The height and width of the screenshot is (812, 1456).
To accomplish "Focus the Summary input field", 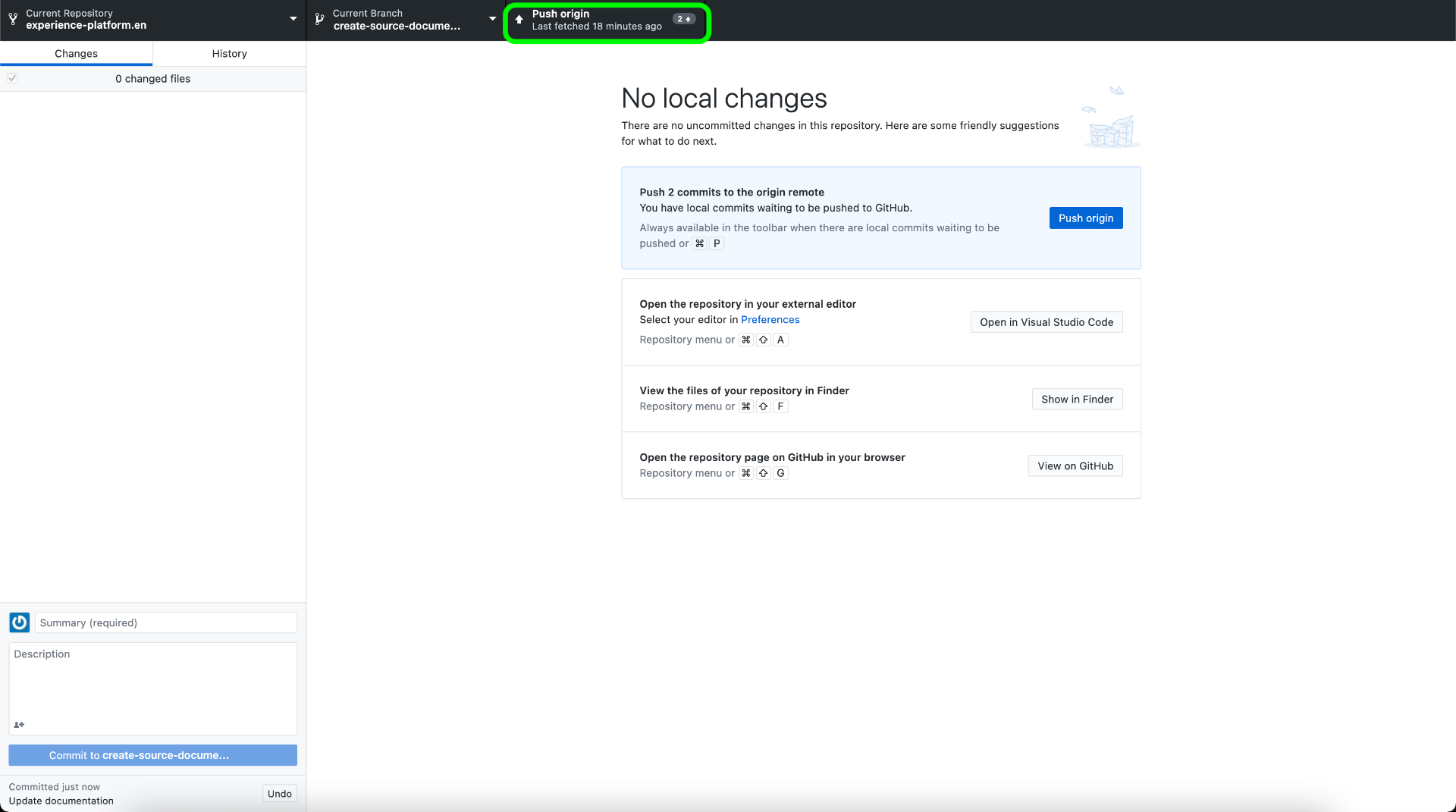I will 165,622.
